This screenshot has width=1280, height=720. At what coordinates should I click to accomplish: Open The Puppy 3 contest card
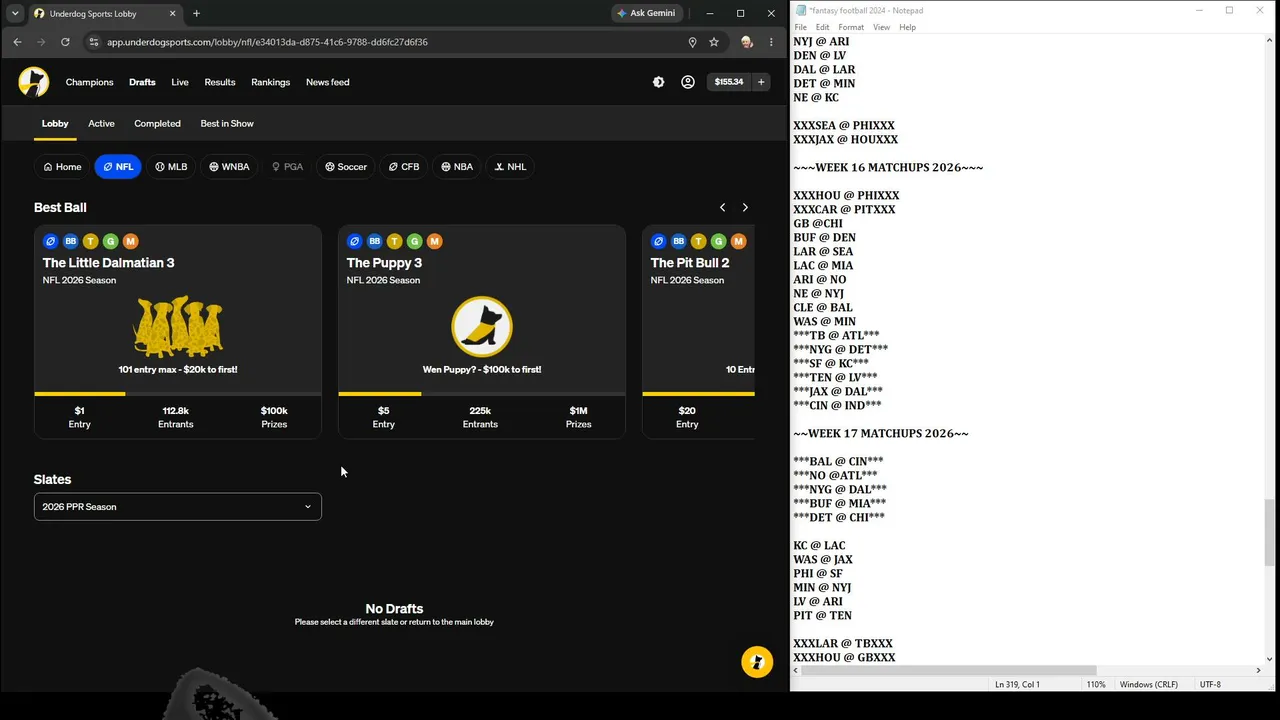pos(482,332)
